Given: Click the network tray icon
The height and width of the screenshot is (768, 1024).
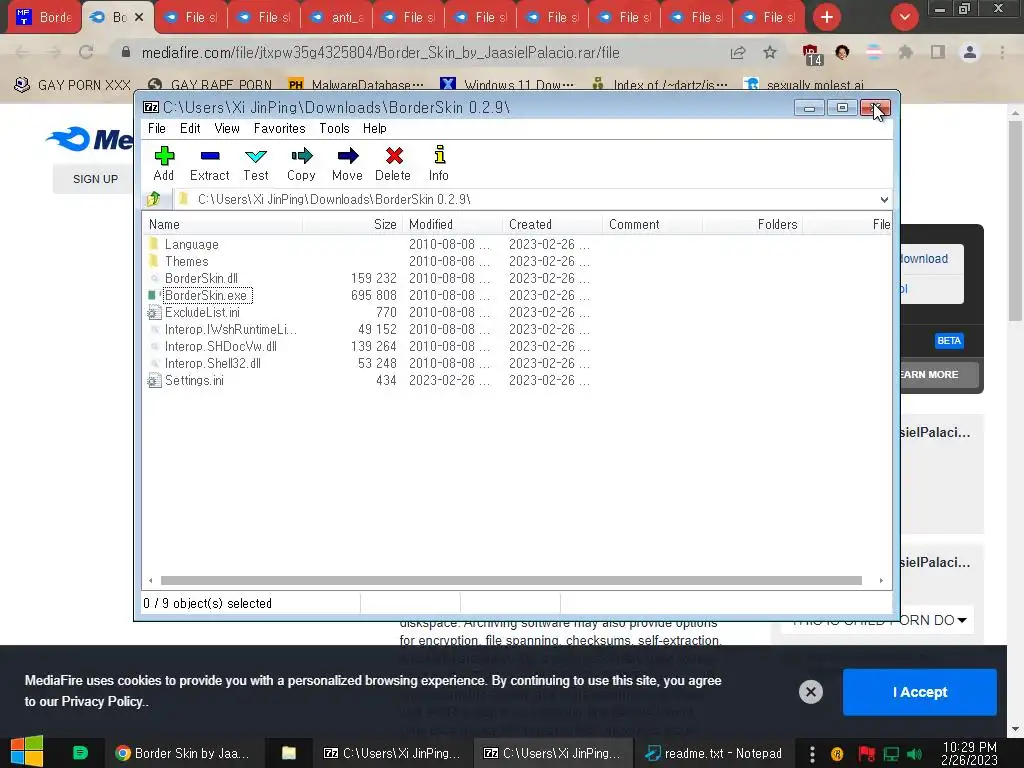Looking at the screenshot, I should click(x=891, y=754).
